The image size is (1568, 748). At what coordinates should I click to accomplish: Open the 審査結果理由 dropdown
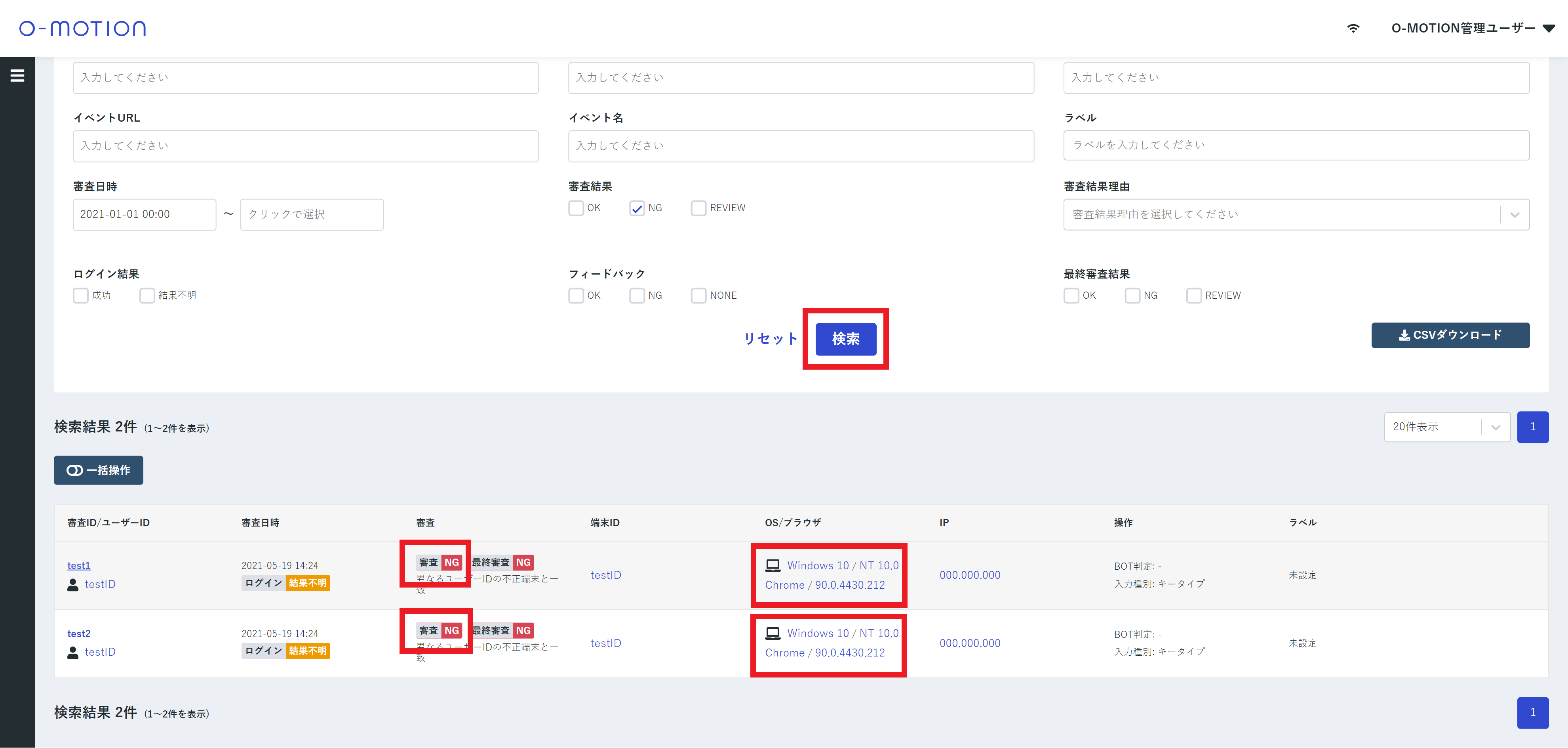pyautogui.click(x=1295, y=214)
